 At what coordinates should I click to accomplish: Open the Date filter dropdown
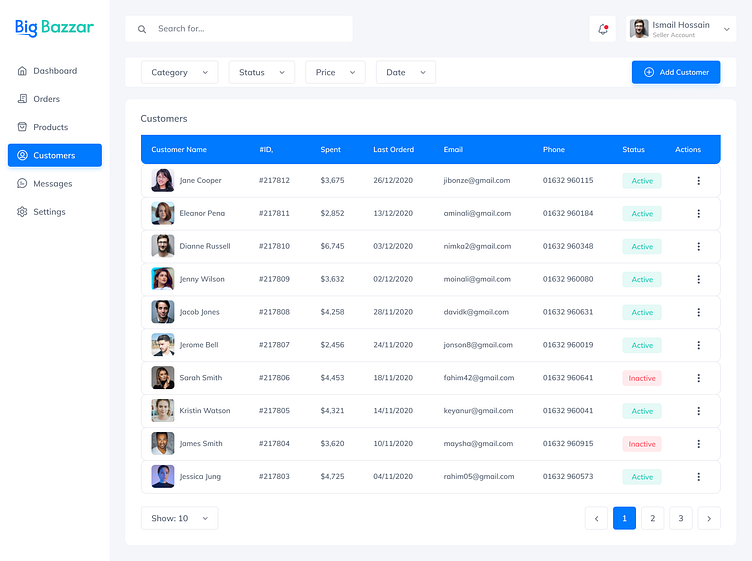(x=406, y=72)
